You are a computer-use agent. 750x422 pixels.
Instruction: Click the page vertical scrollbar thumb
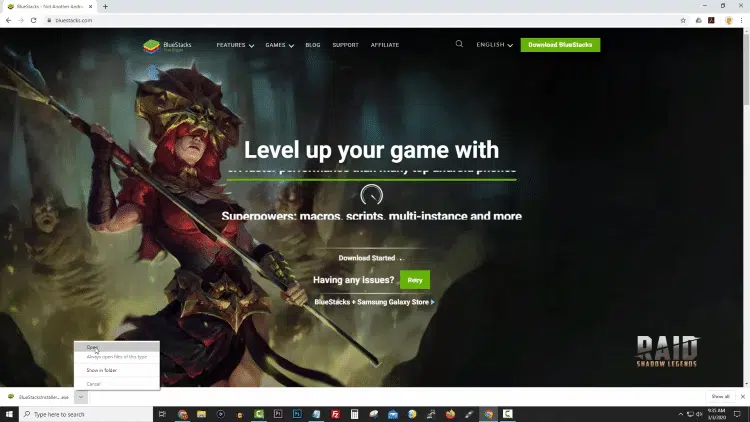746,68
